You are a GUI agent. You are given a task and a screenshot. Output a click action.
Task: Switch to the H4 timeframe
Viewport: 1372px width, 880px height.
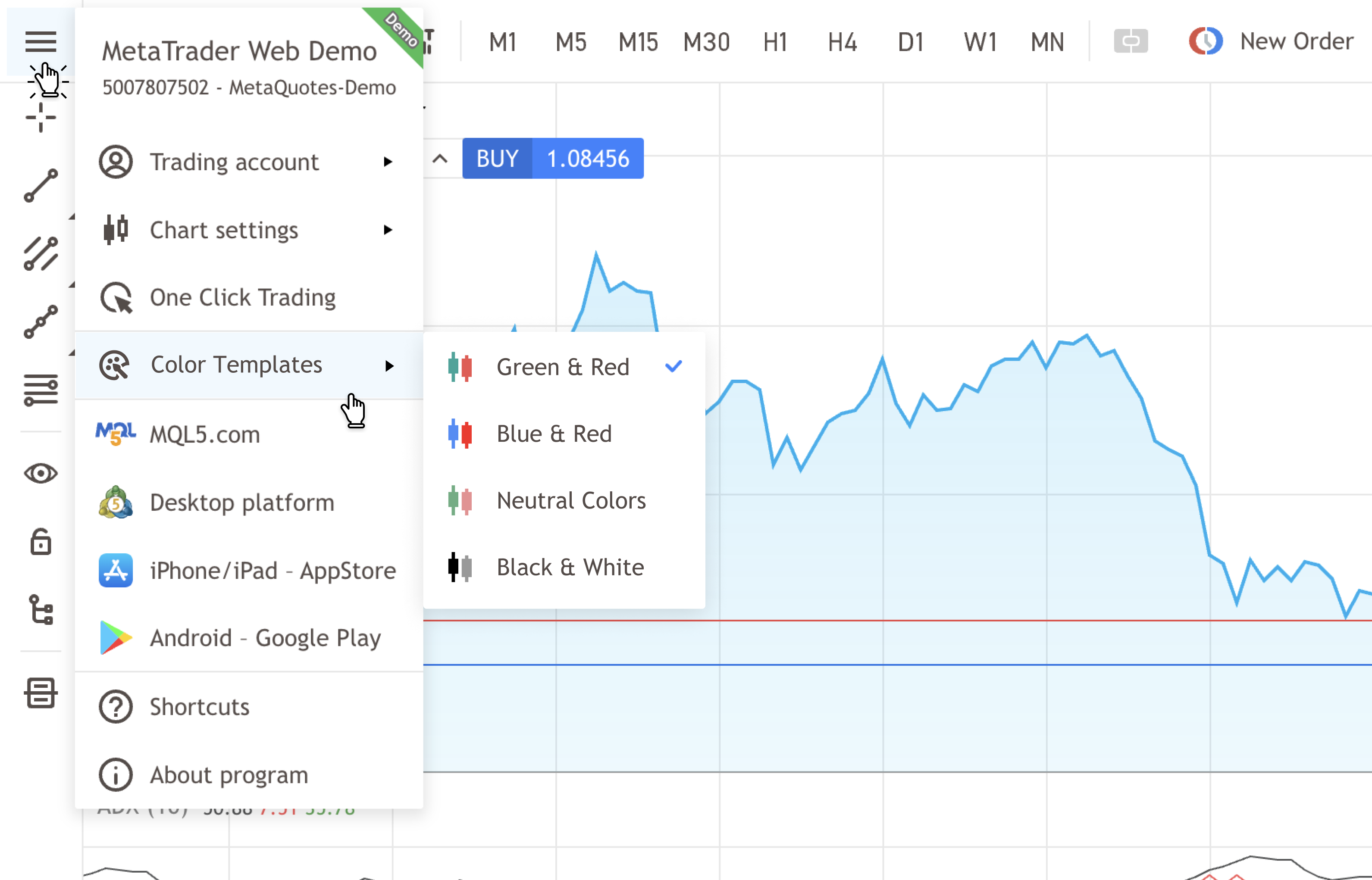842,42
